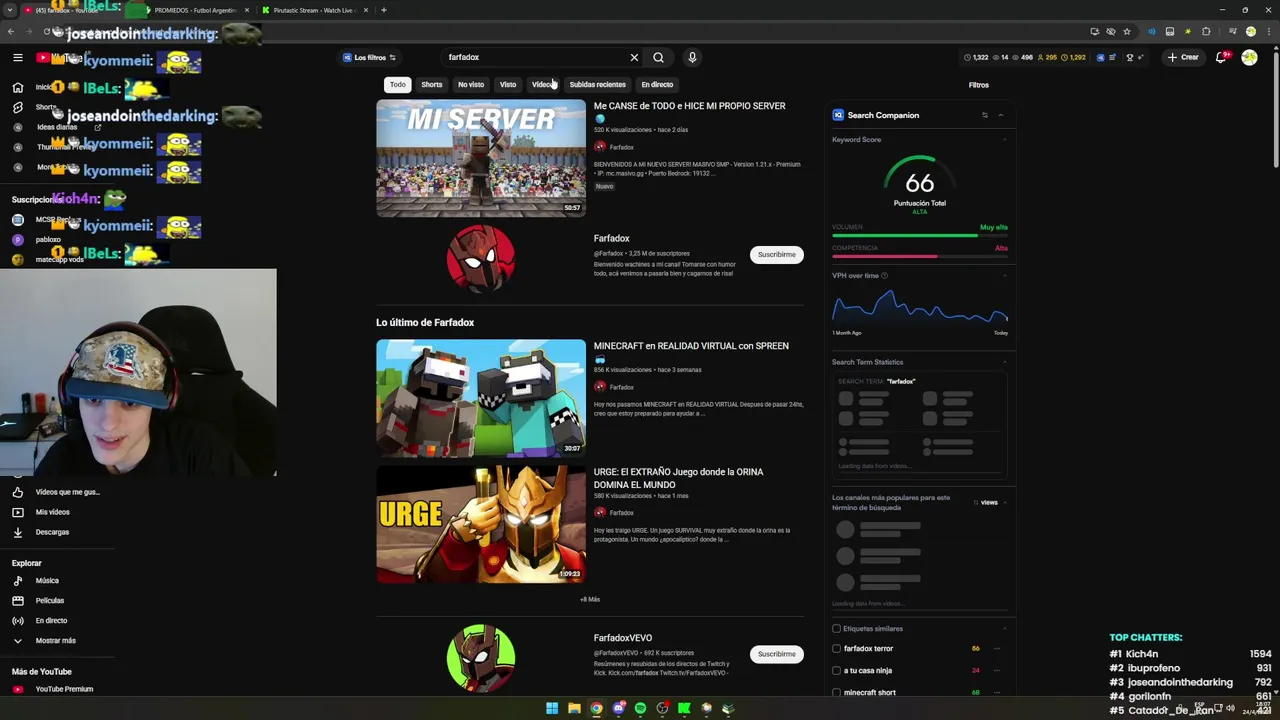1280x720 pixels.
Task: Select the Todo filter chip
Action: pos(398,85)
